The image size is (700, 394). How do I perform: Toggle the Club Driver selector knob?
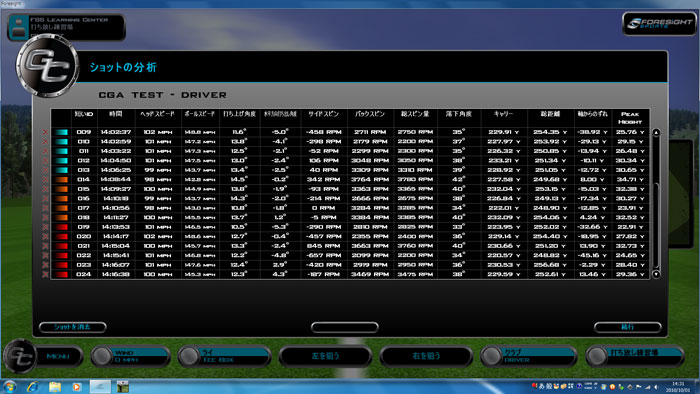click(492, 356)
